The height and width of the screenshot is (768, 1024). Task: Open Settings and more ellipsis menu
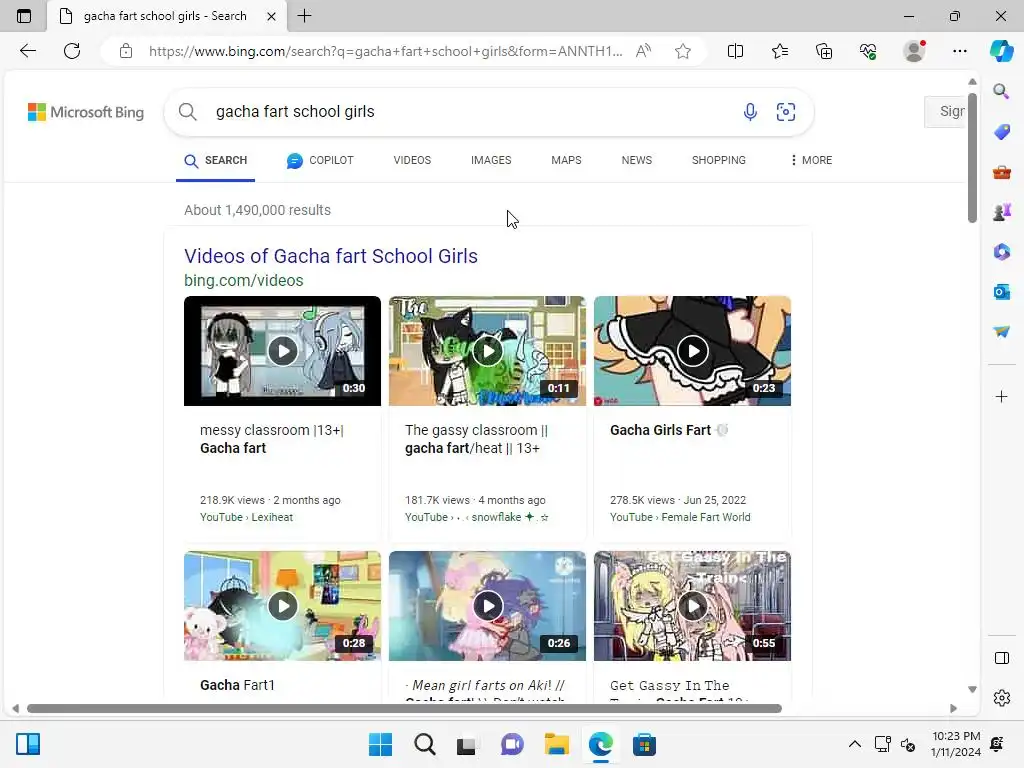(959, 51)
